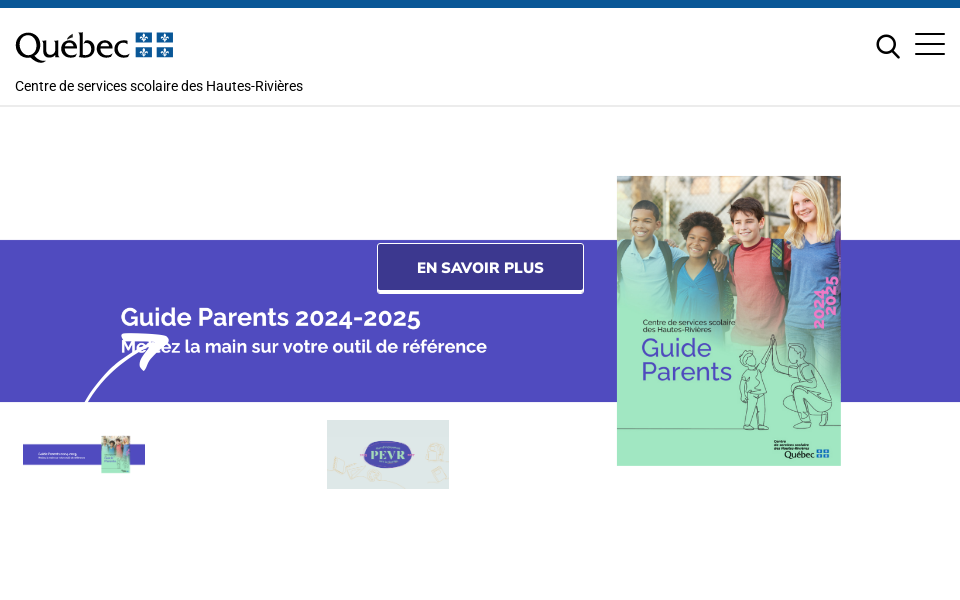Click the mini guide cover inside first thumbnail
Viewport: 960px width, 600px height.
click(x=115, y=454)
